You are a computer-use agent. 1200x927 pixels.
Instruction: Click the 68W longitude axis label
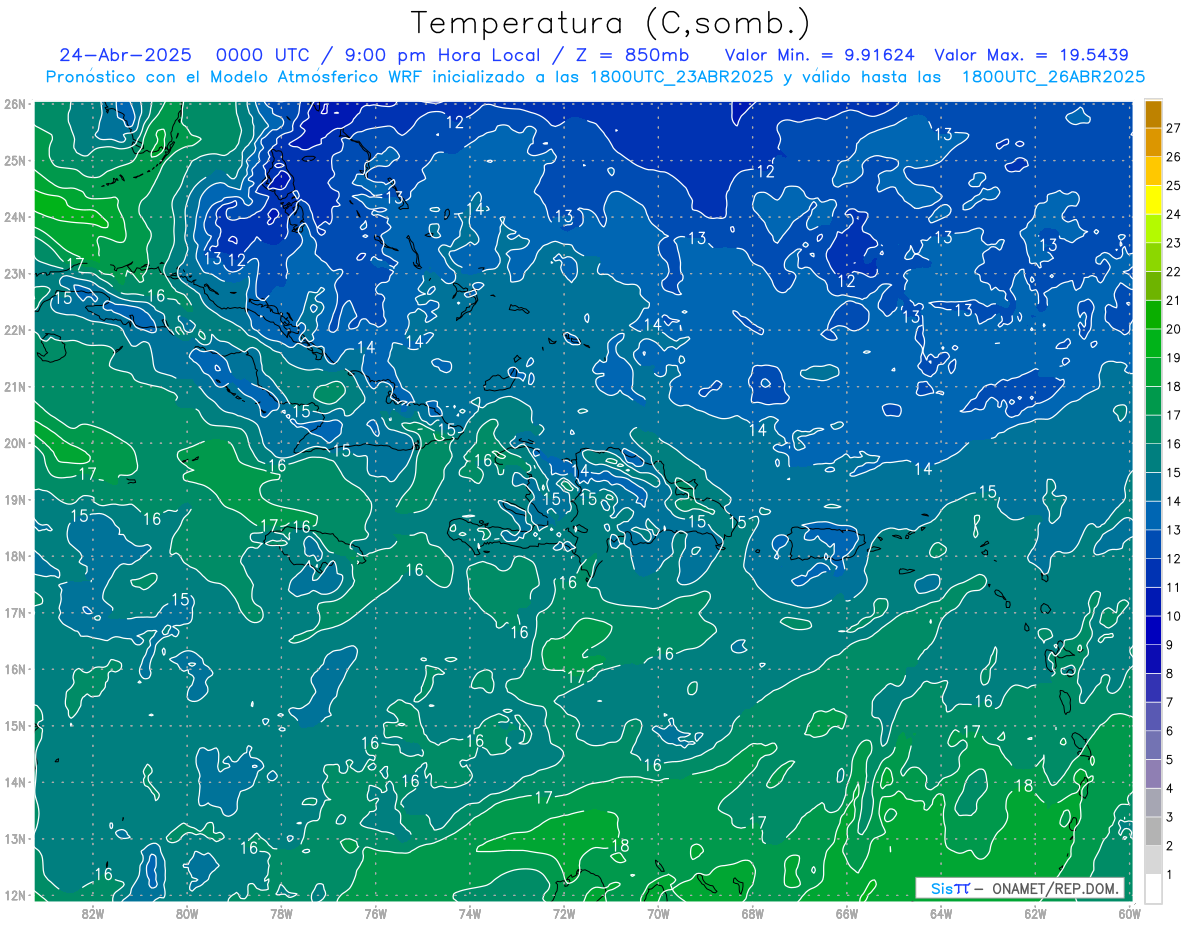752,913
